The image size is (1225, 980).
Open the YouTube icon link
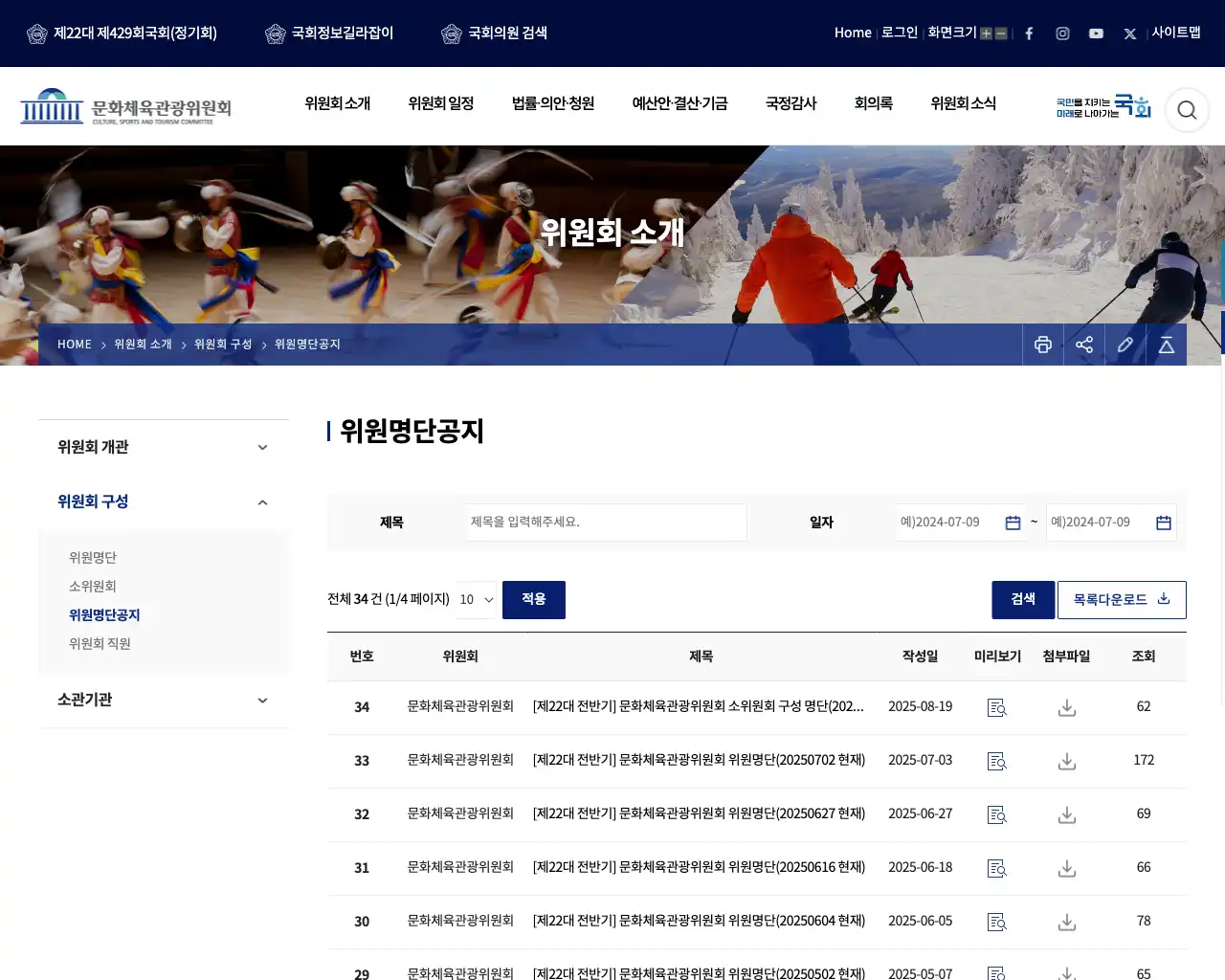1096,33
